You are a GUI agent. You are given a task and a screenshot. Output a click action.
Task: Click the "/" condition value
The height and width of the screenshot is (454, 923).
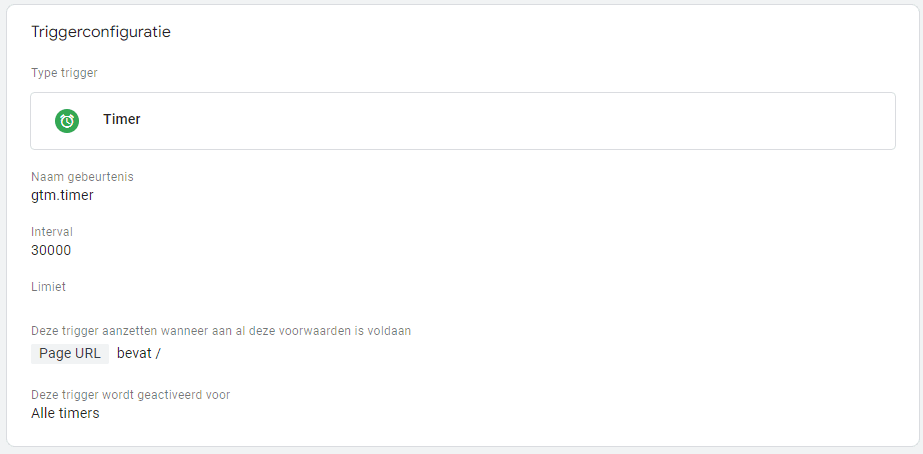(x=158, y=353)
